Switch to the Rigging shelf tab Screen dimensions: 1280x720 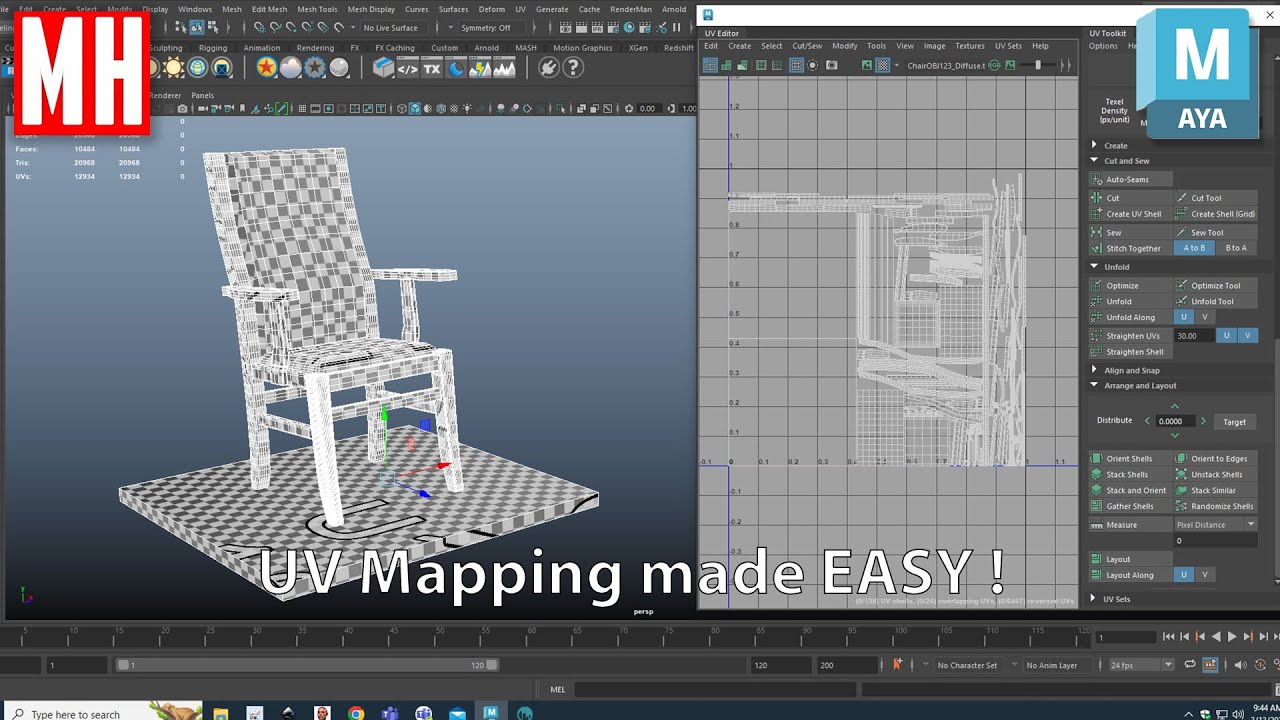coord(213,48)
